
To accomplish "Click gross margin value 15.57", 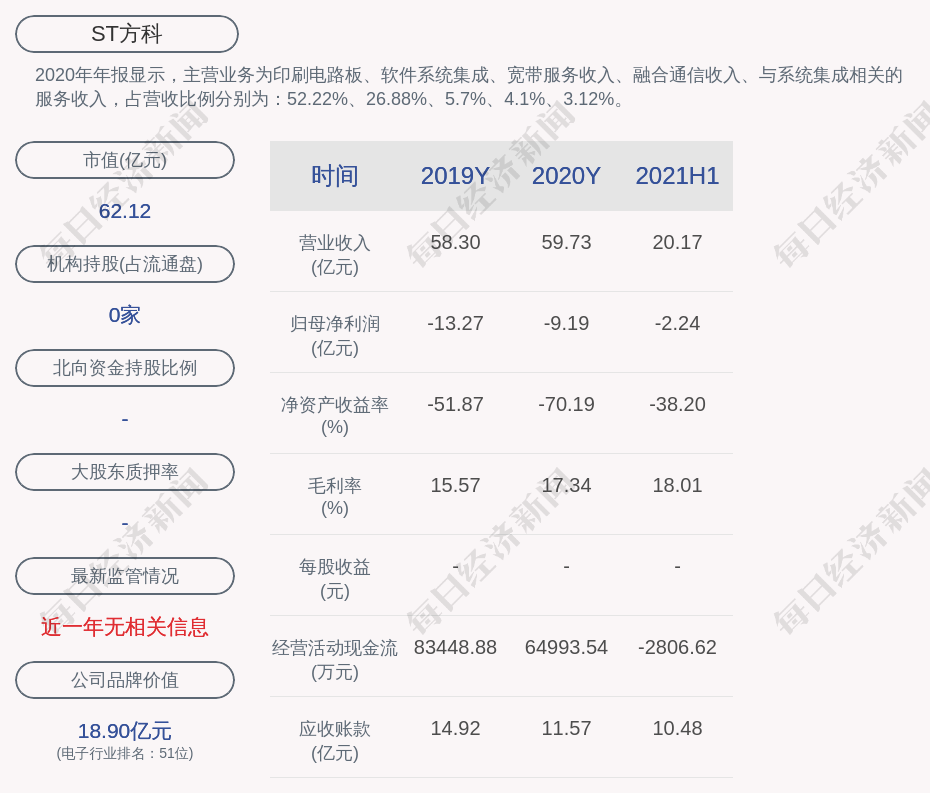I will tap(455, 485).
